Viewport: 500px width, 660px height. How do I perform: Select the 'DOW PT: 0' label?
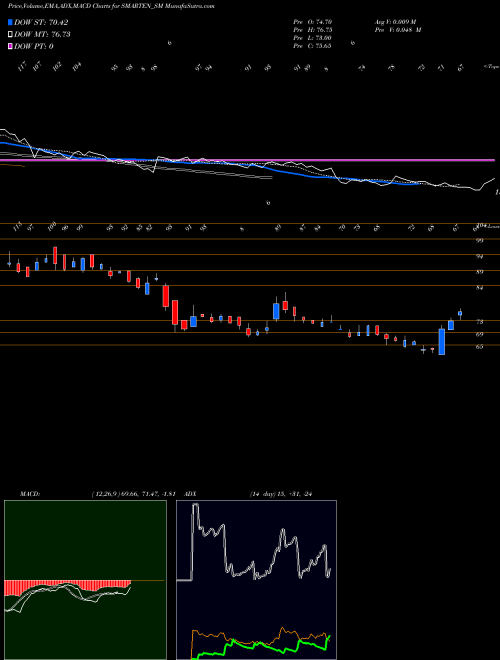(x=34, y=46)
